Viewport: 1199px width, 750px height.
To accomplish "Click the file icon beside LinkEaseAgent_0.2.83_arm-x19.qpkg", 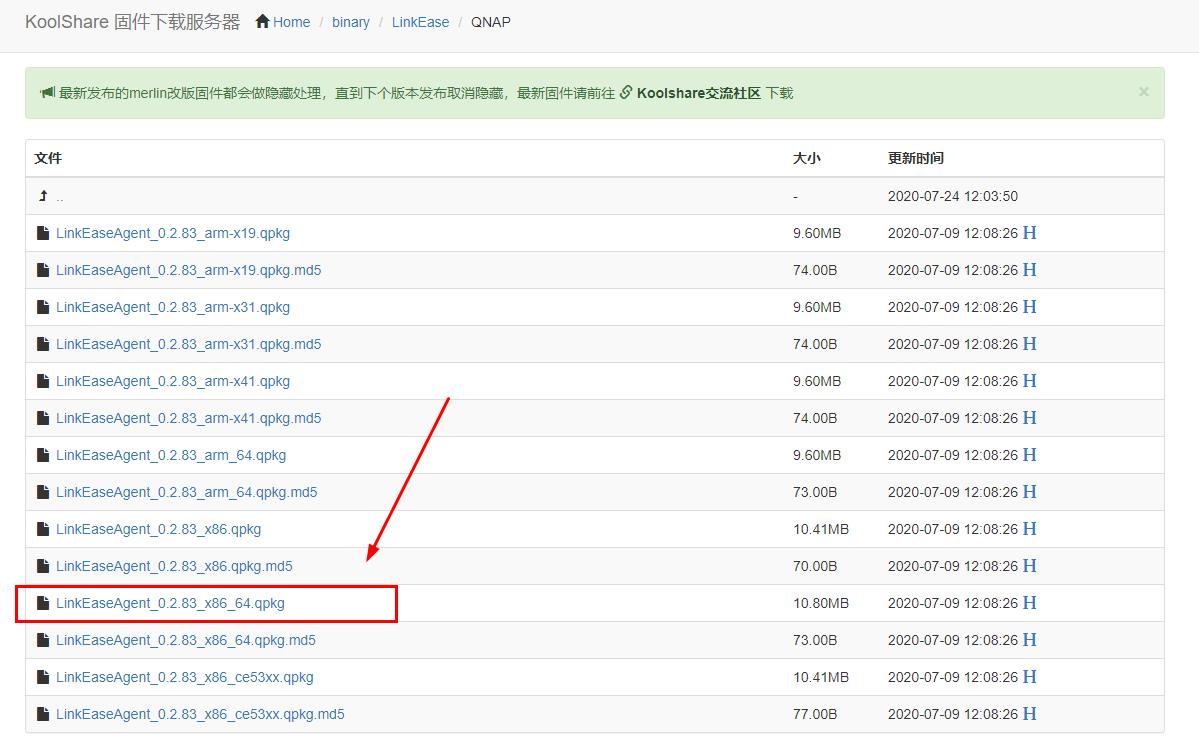I will pyautogui.click(x=43, y=233).
